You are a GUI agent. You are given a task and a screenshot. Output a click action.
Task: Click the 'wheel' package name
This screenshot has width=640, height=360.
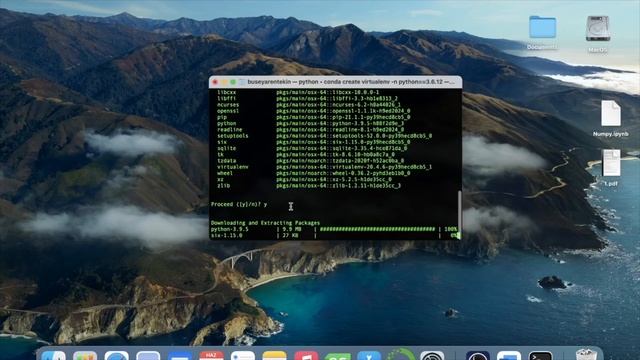point(225,173)
